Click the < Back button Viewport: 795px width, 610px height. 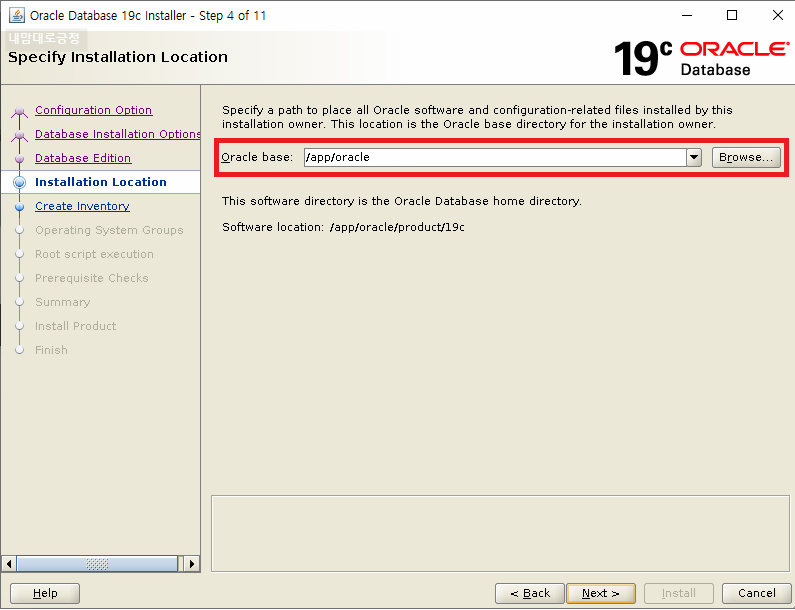click(530, 593)
